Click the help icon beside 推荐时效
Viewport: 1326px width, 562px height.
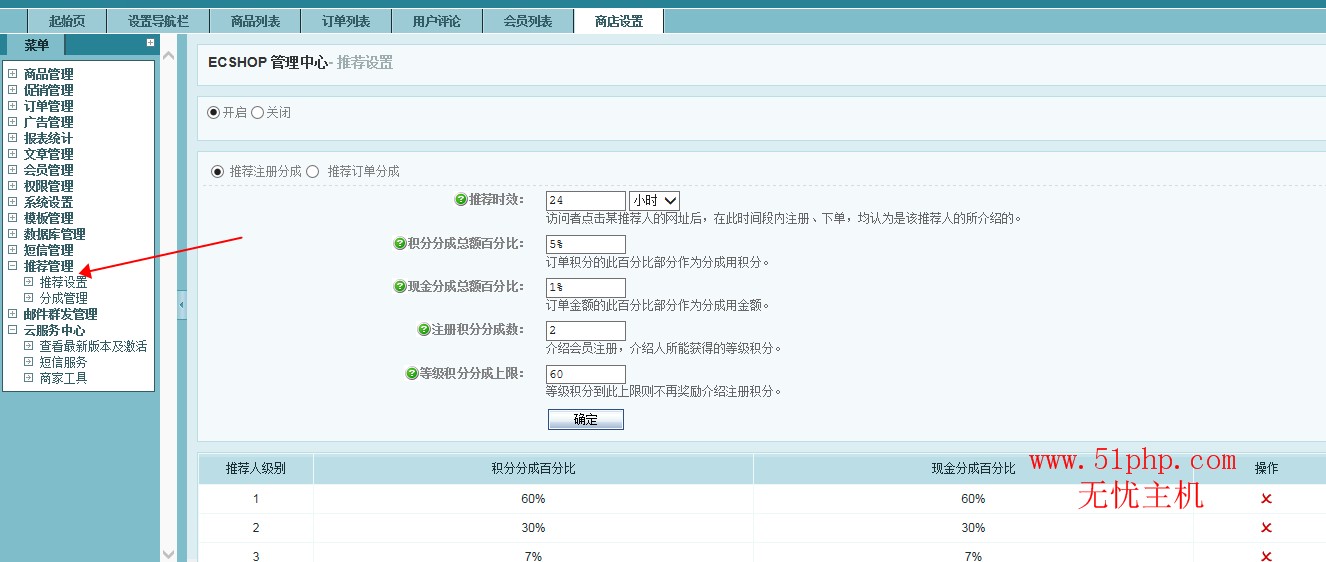point(461,200)
